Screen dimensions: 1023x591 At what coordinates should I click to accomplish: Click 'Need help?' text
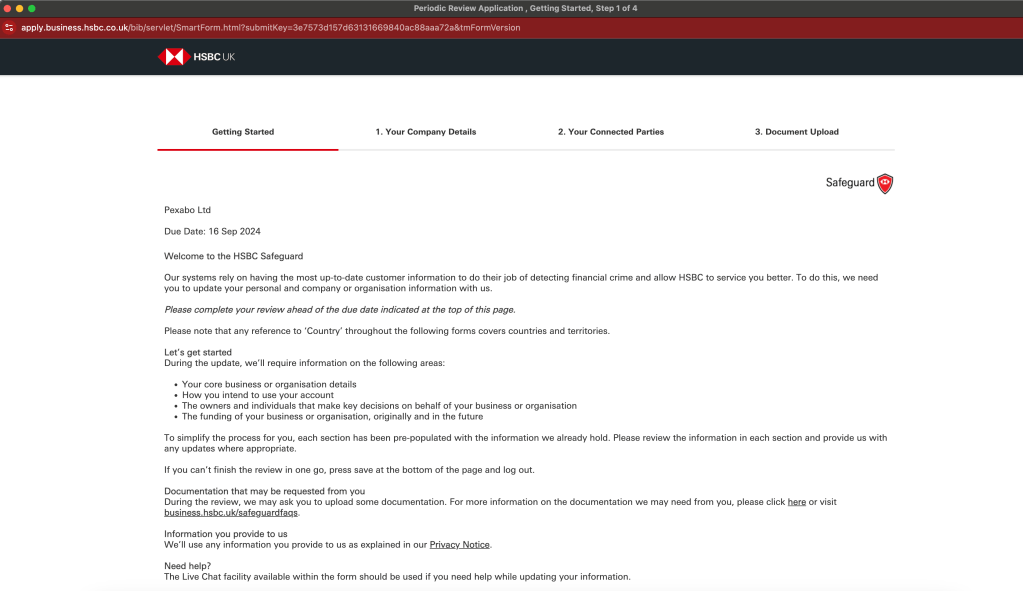(187, 566)
